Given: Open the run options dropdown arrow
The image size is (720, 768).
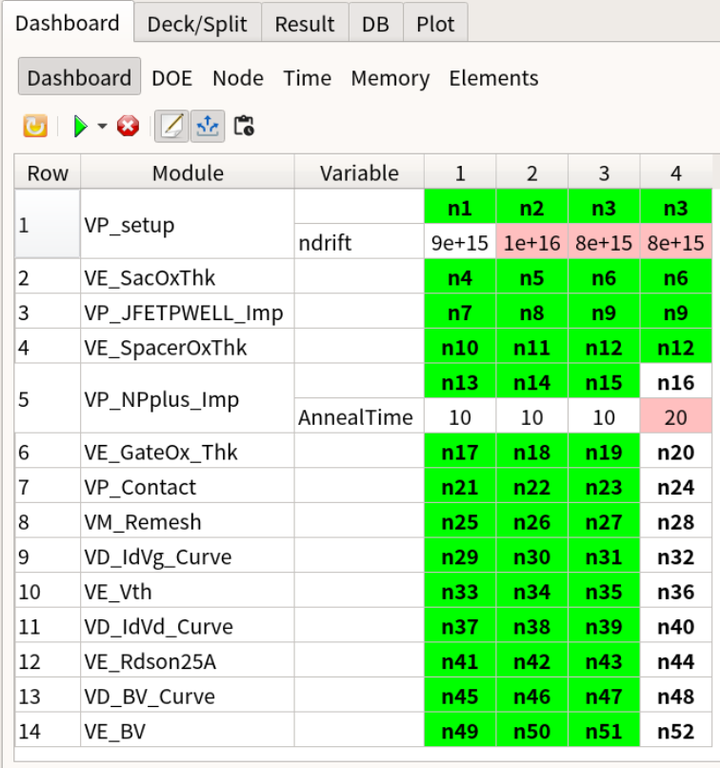Looking at the screenshot, I should 102,126.
